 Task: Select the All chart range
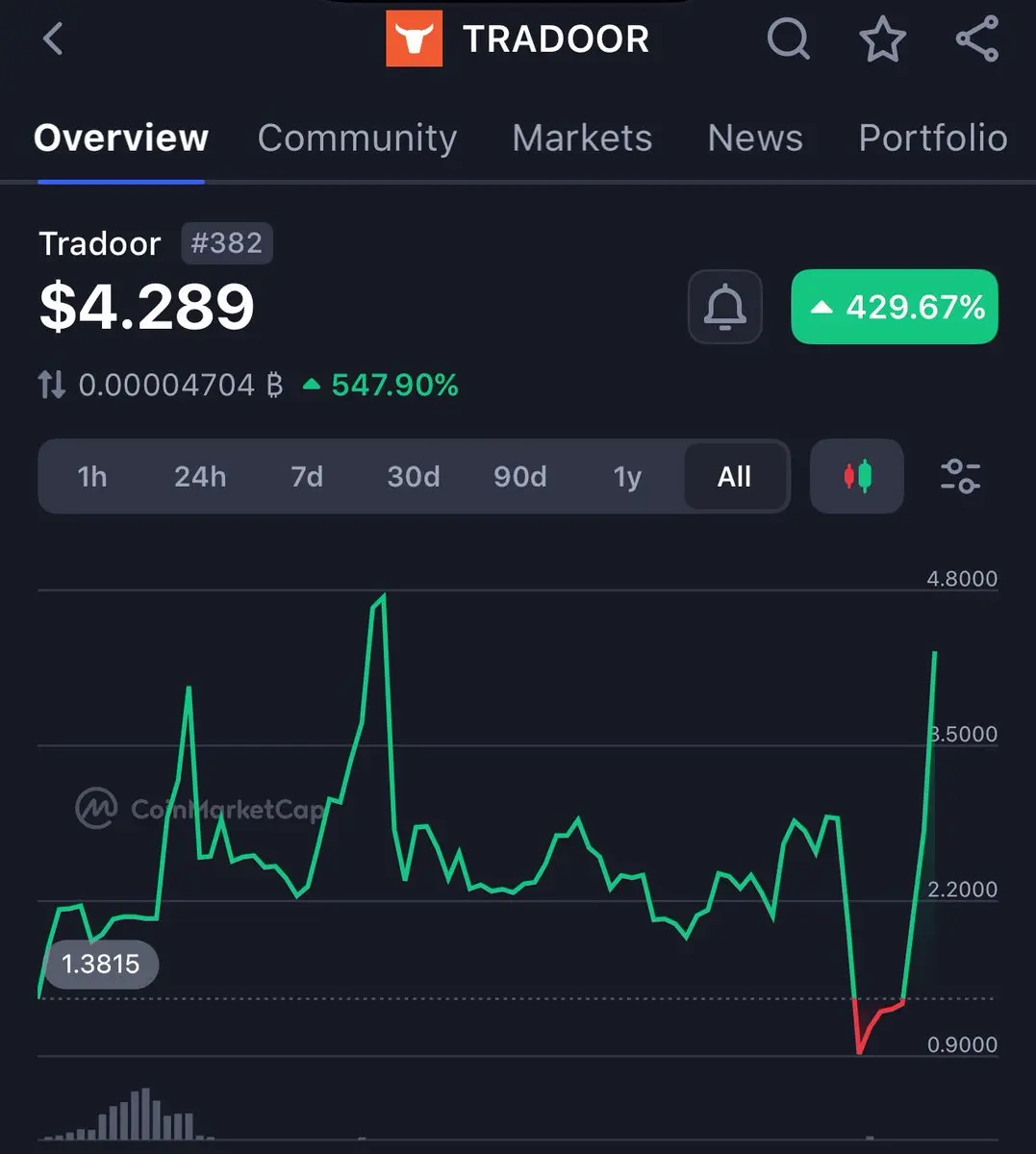tap(735, 476)
